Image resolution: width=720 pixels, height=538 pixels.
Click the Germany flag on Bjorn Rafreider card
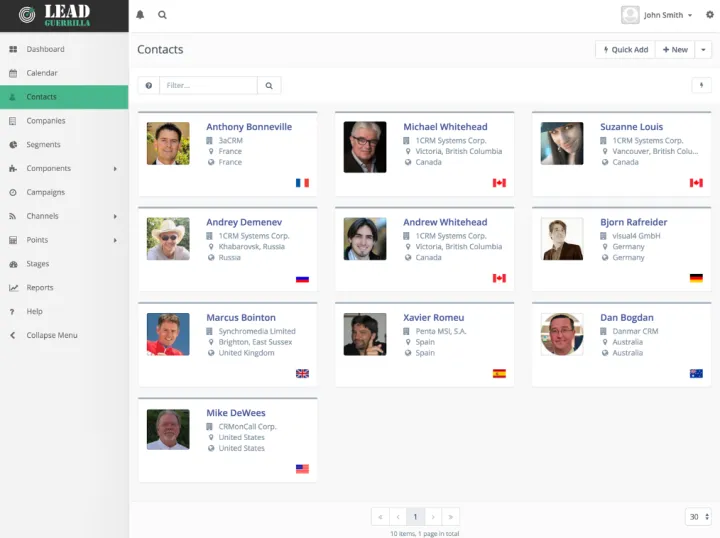coord(696,278)
